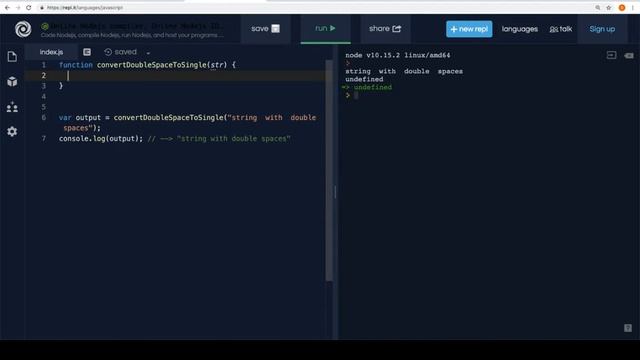Create a new repl
Screen dimensions: 640x360
tap(469, 29)
